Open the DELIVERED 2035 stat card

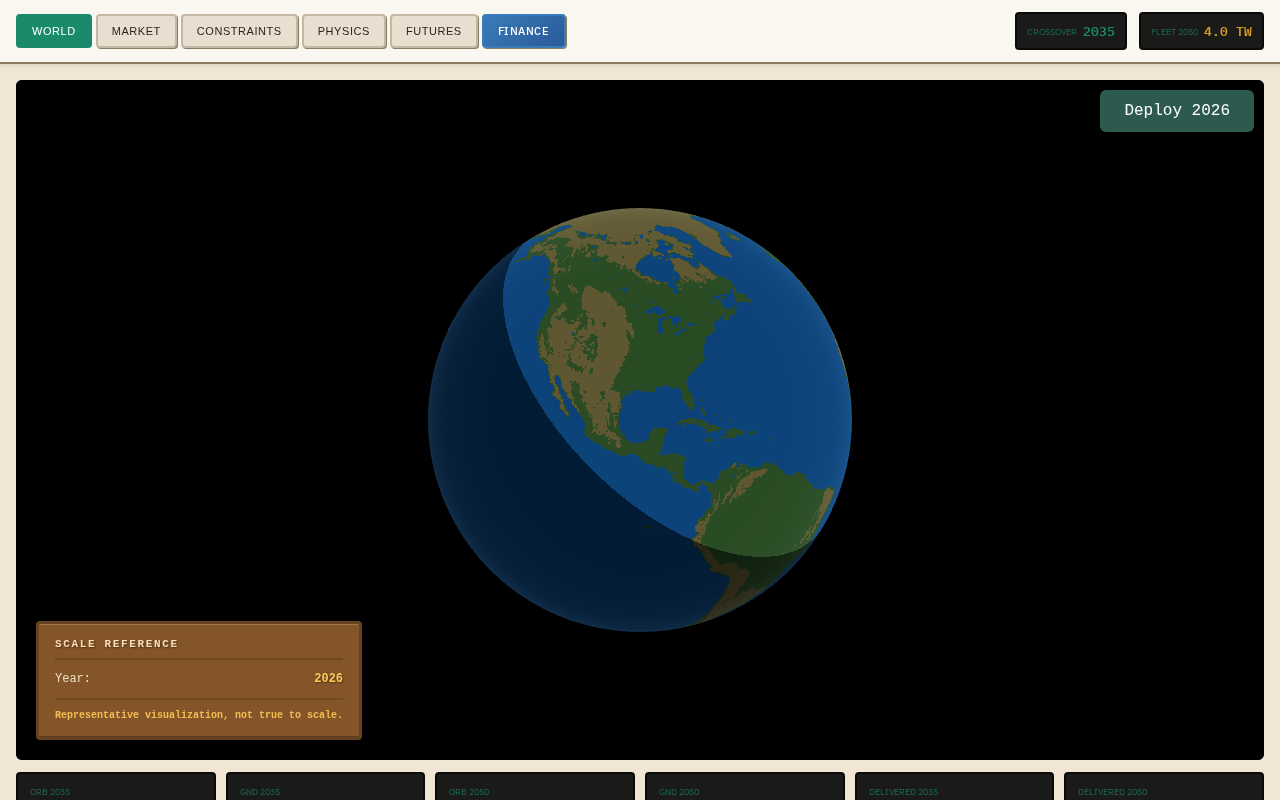pyautogui.click(x=954, y=786)
